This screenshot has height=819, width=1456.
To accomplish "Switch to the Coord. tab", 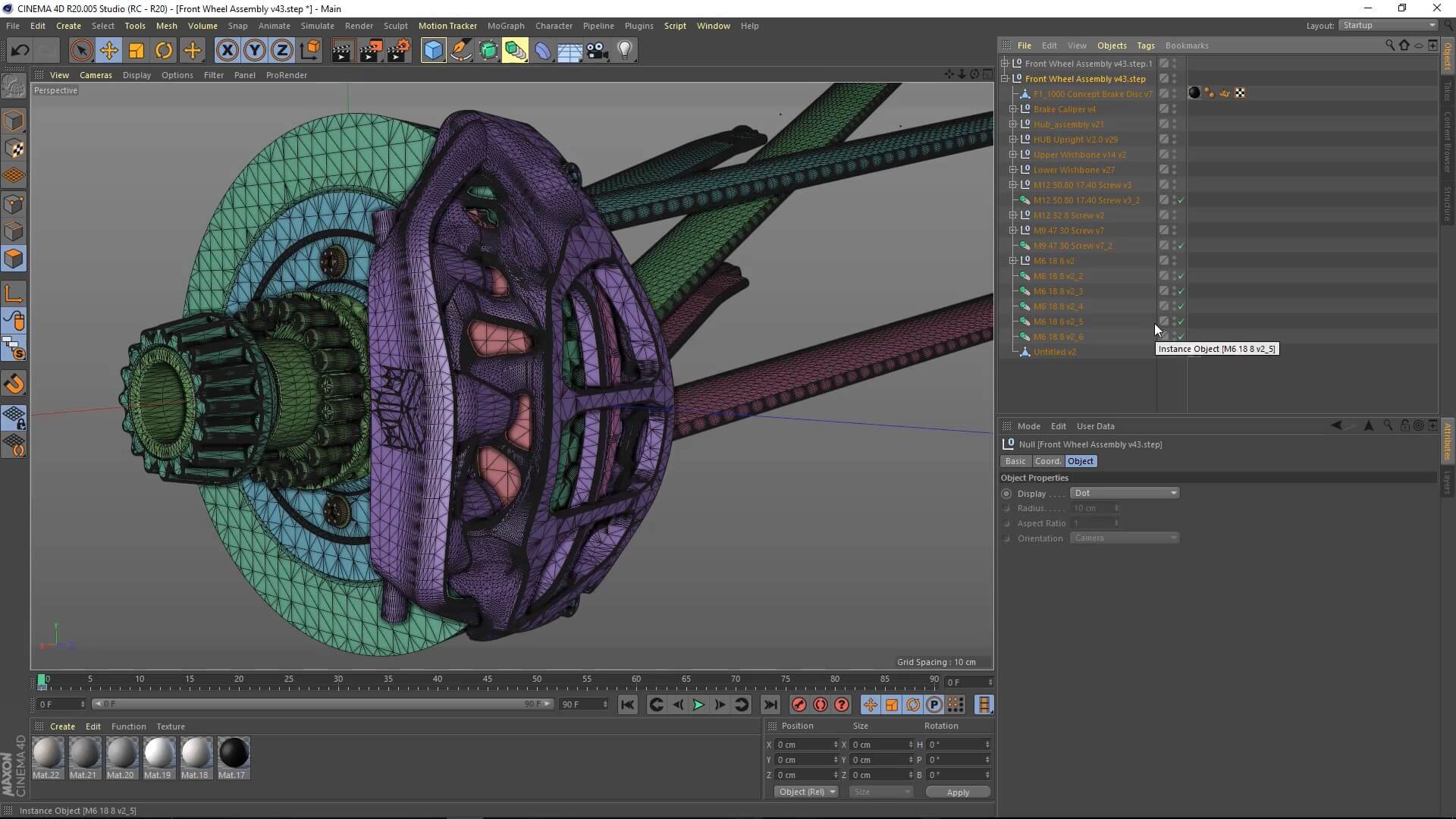I will tap(1047, 461).
